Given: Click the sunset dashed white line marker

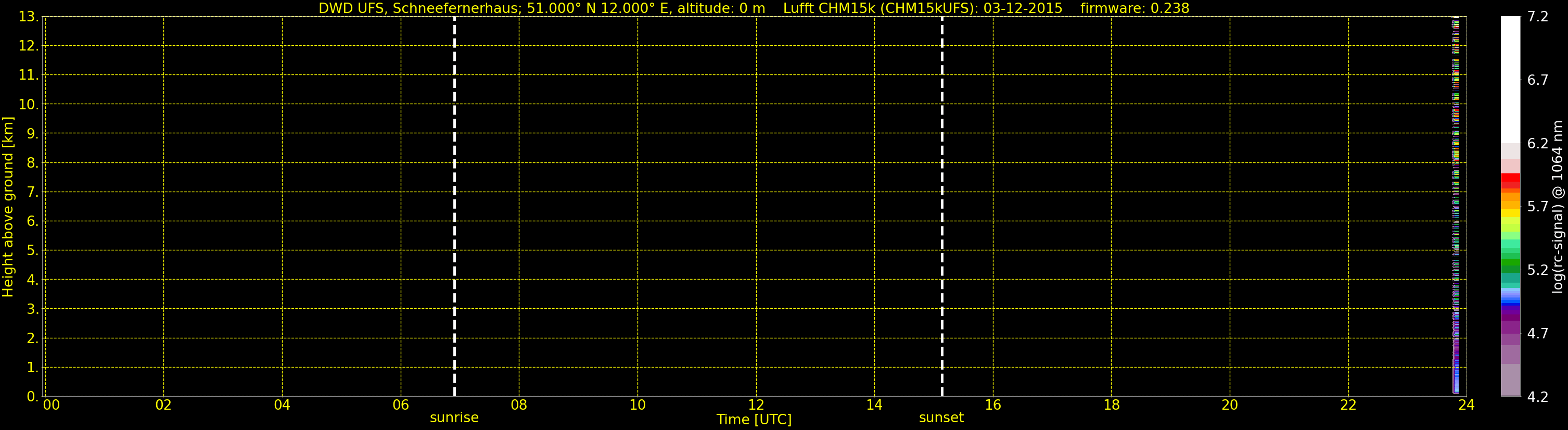Looking at the screenshot, I should pyautogui.click(x=941, y=207).
